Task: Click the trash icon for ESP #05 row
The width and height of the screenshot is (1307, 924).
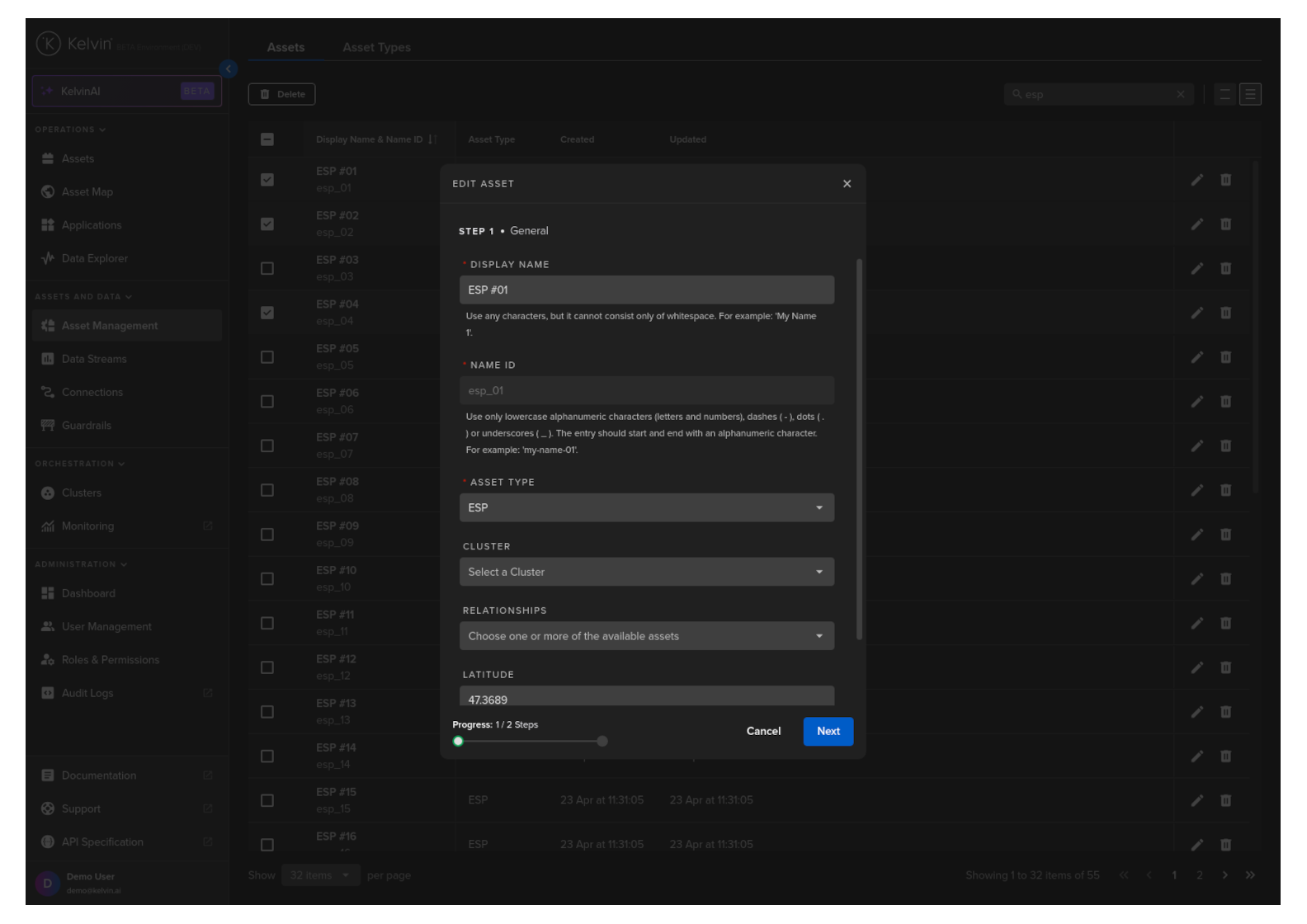Action: point(1225,357)
